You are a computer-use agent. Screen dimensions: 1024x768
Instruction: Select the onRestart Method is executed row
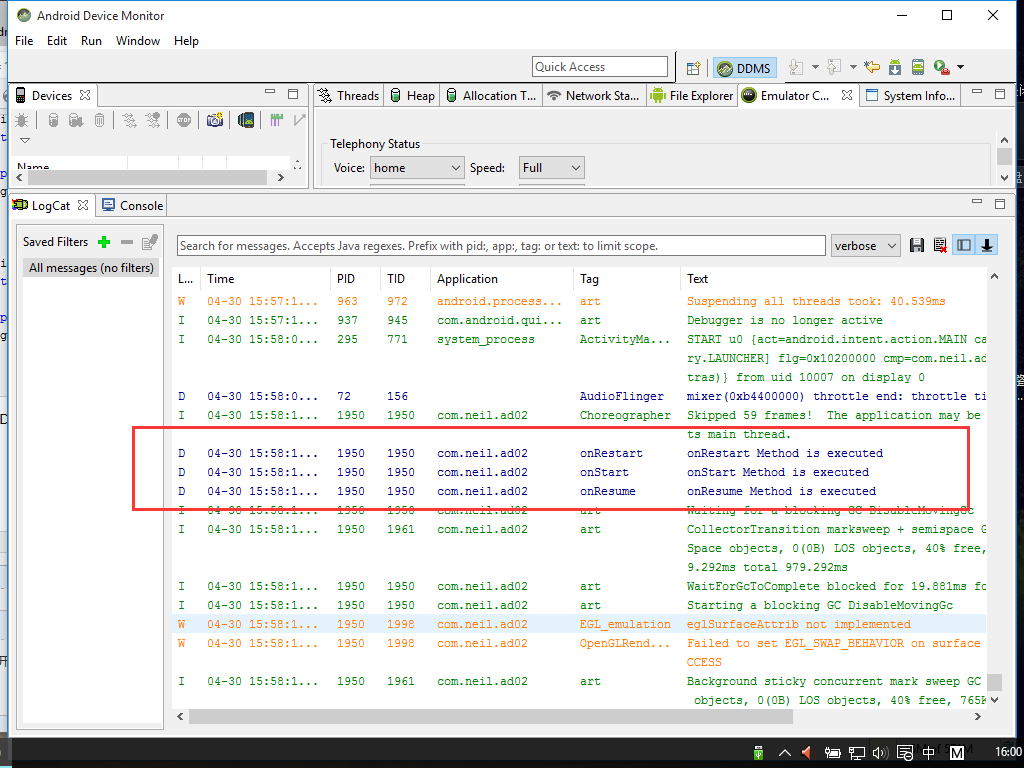[580, 453]
